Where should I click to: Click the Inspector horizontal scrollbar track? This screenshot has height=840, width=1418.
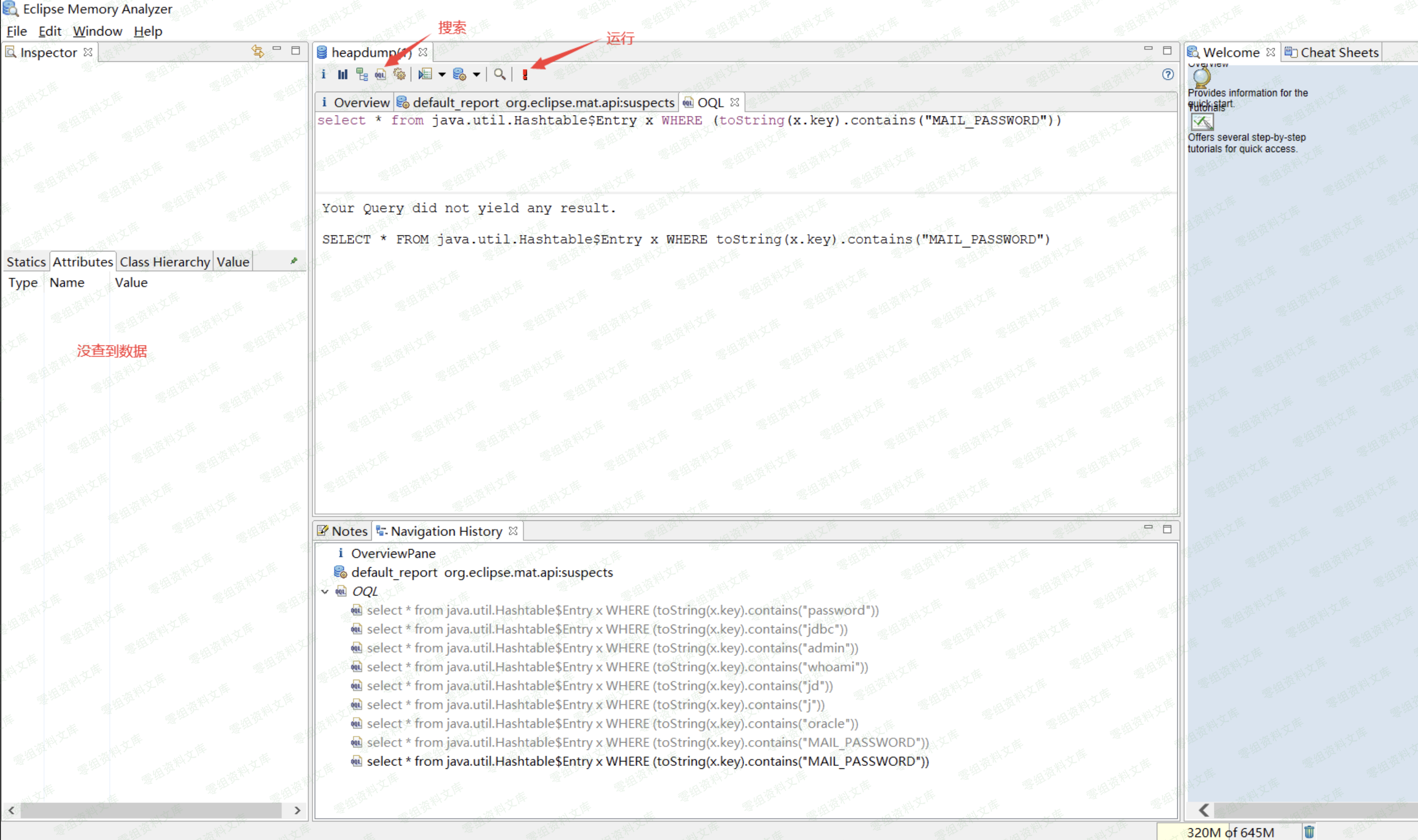152,810
